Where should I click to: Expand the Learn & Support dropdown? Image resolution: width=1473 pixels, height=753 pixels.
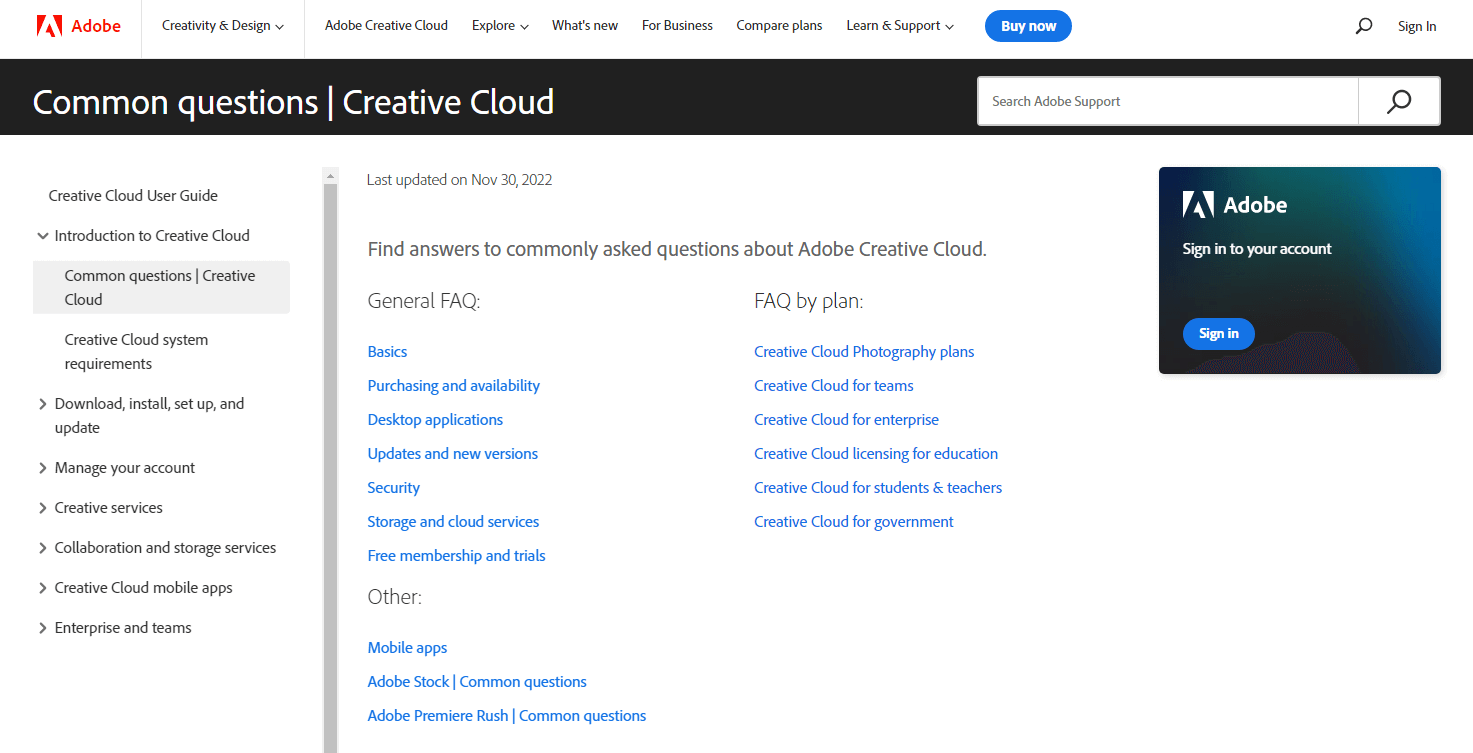tap(898, 26)
